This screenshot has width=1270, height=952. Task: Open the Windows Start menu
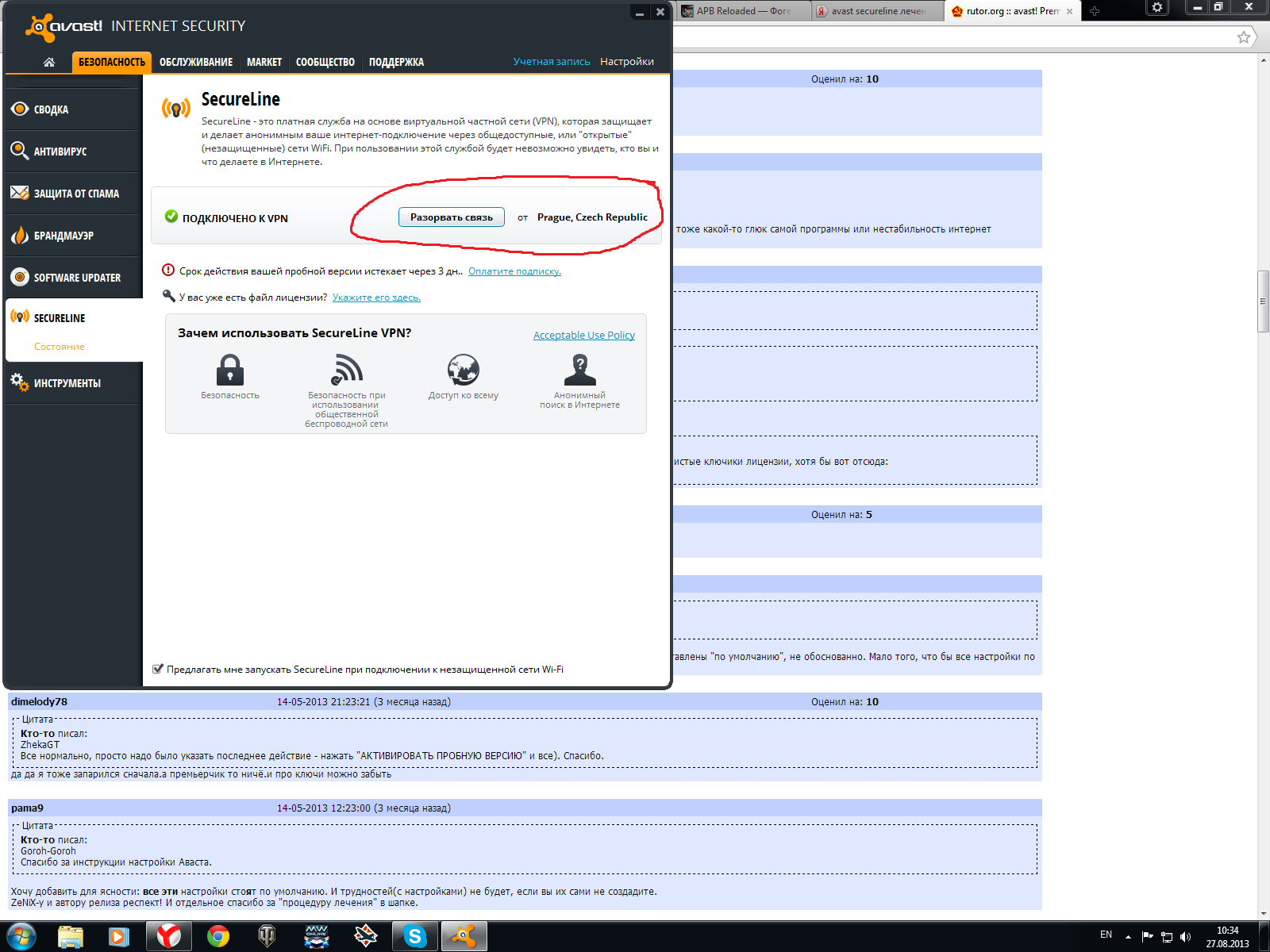(x=21, y=937)
